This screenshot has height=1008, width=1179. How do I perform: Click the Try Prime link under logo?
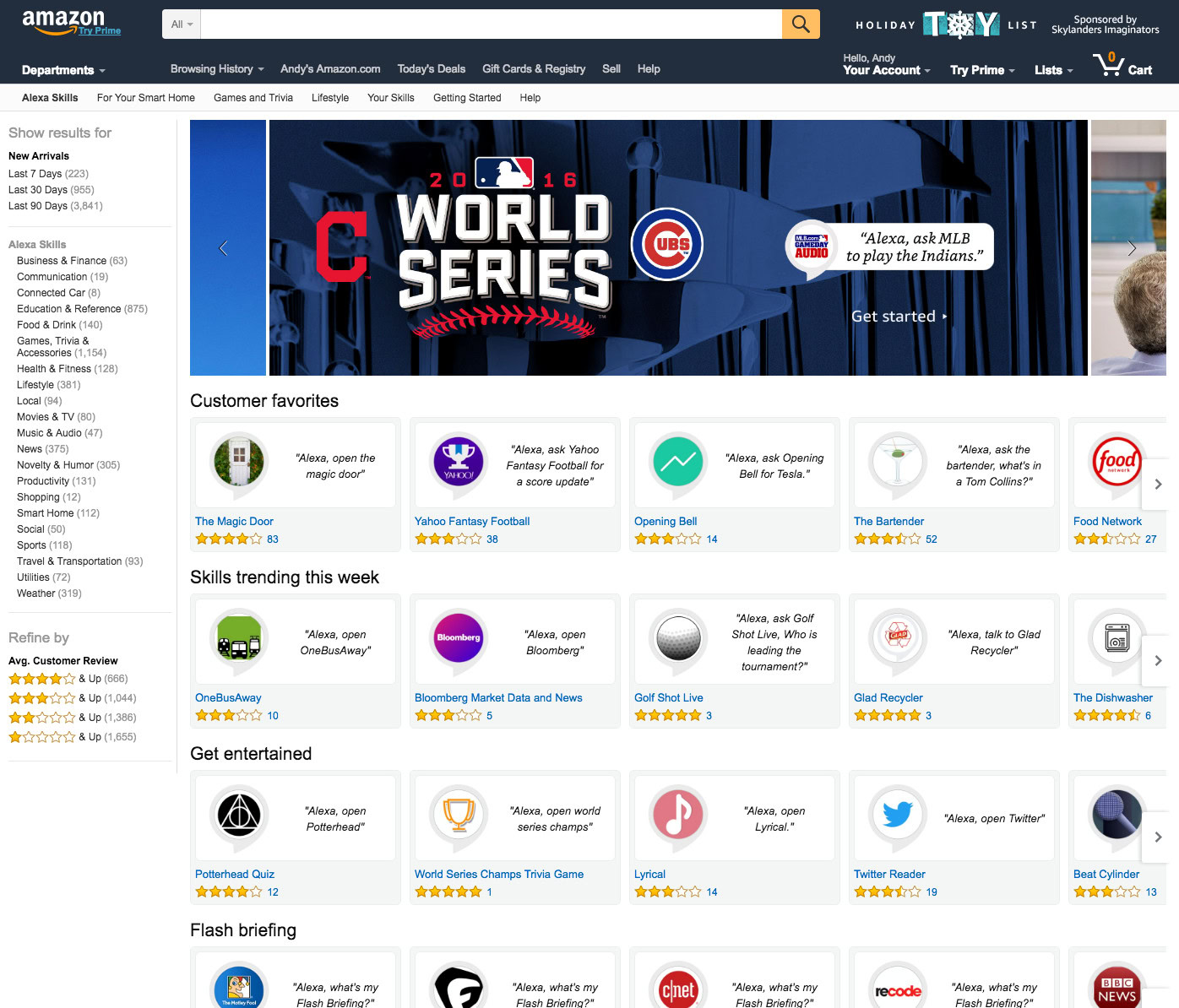pyautogui.click(x=100, y=31)
